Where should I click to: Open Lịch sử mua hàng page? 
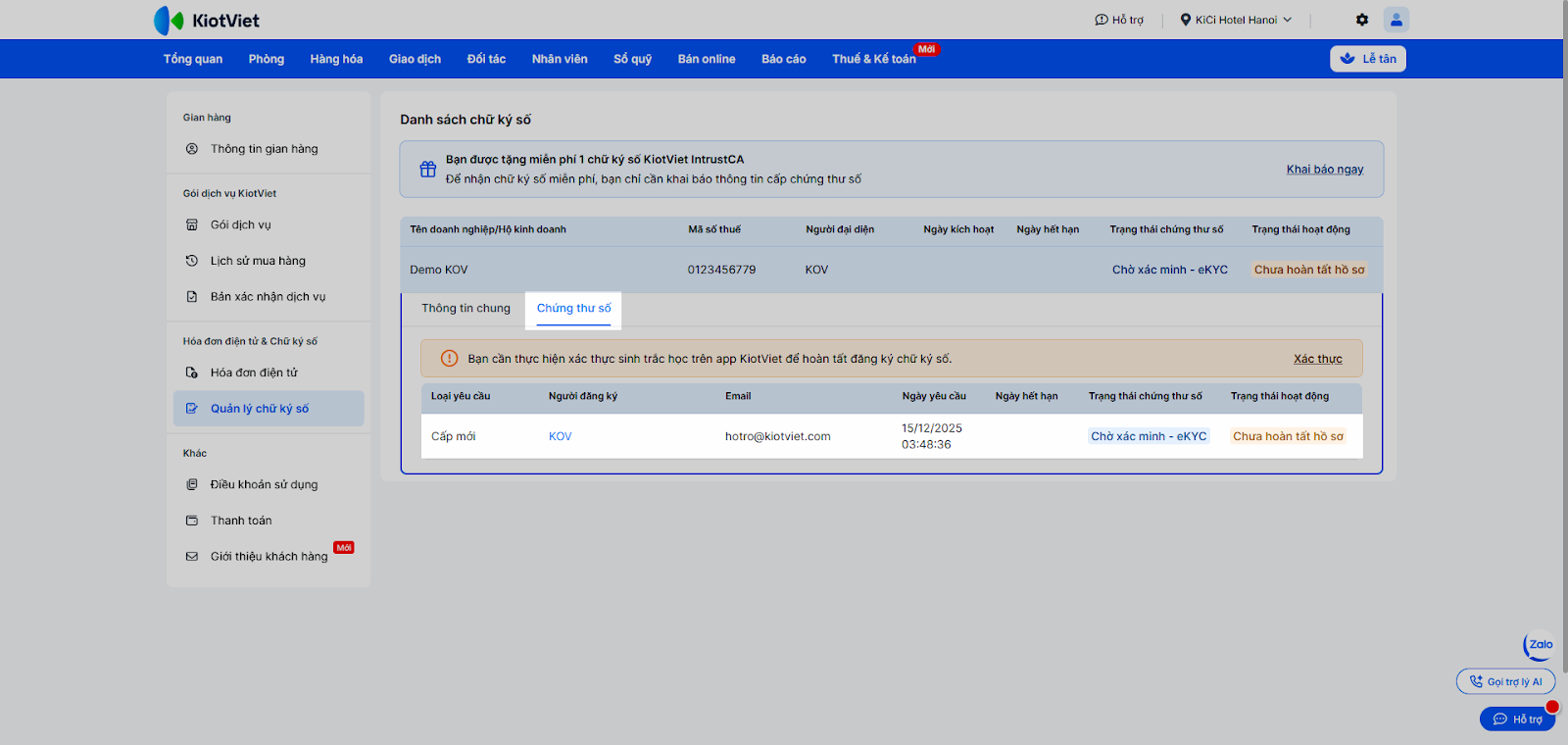click(269, 261)
